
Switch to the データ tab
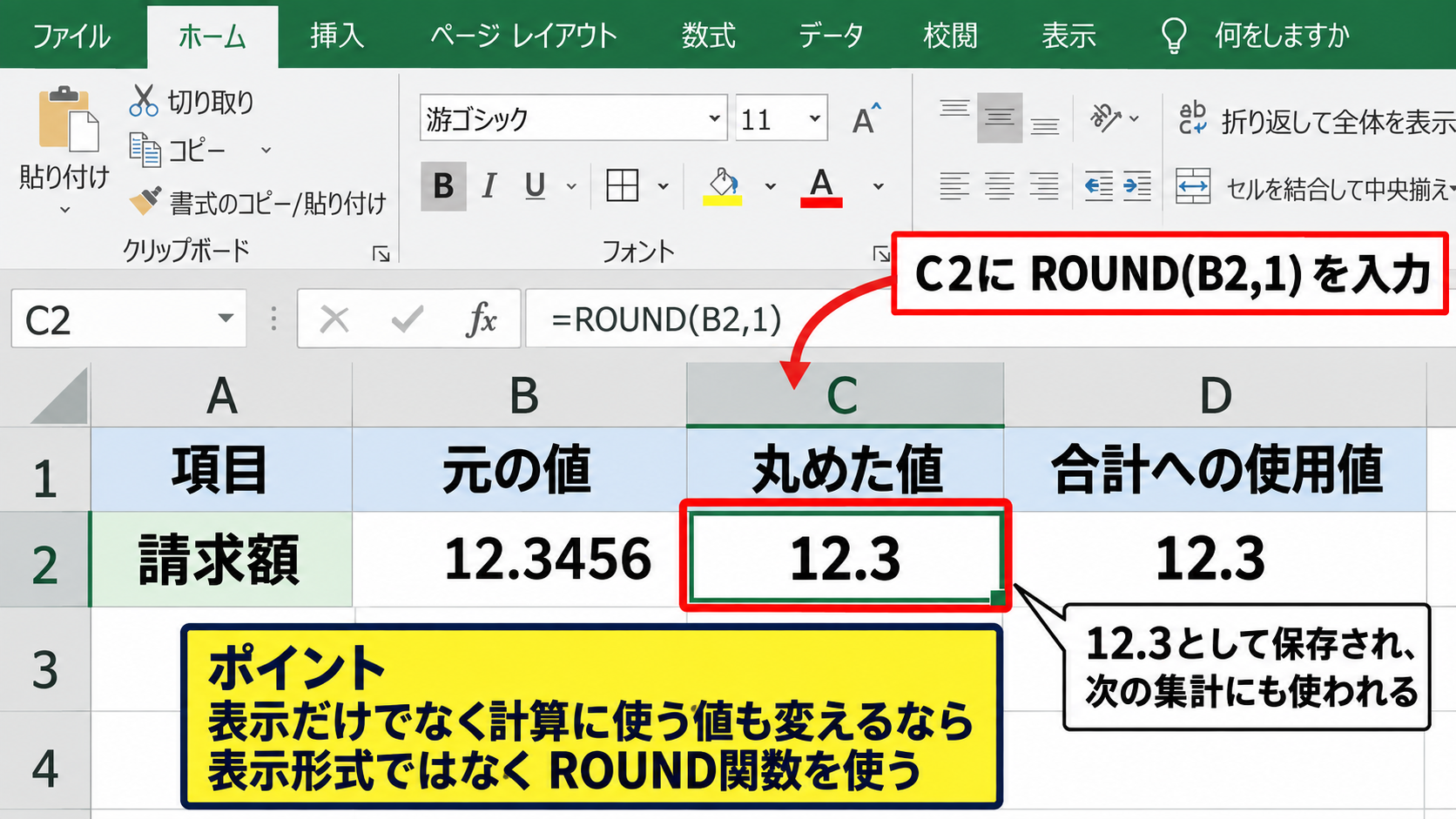pyautogui.click(x=832, y=36)
